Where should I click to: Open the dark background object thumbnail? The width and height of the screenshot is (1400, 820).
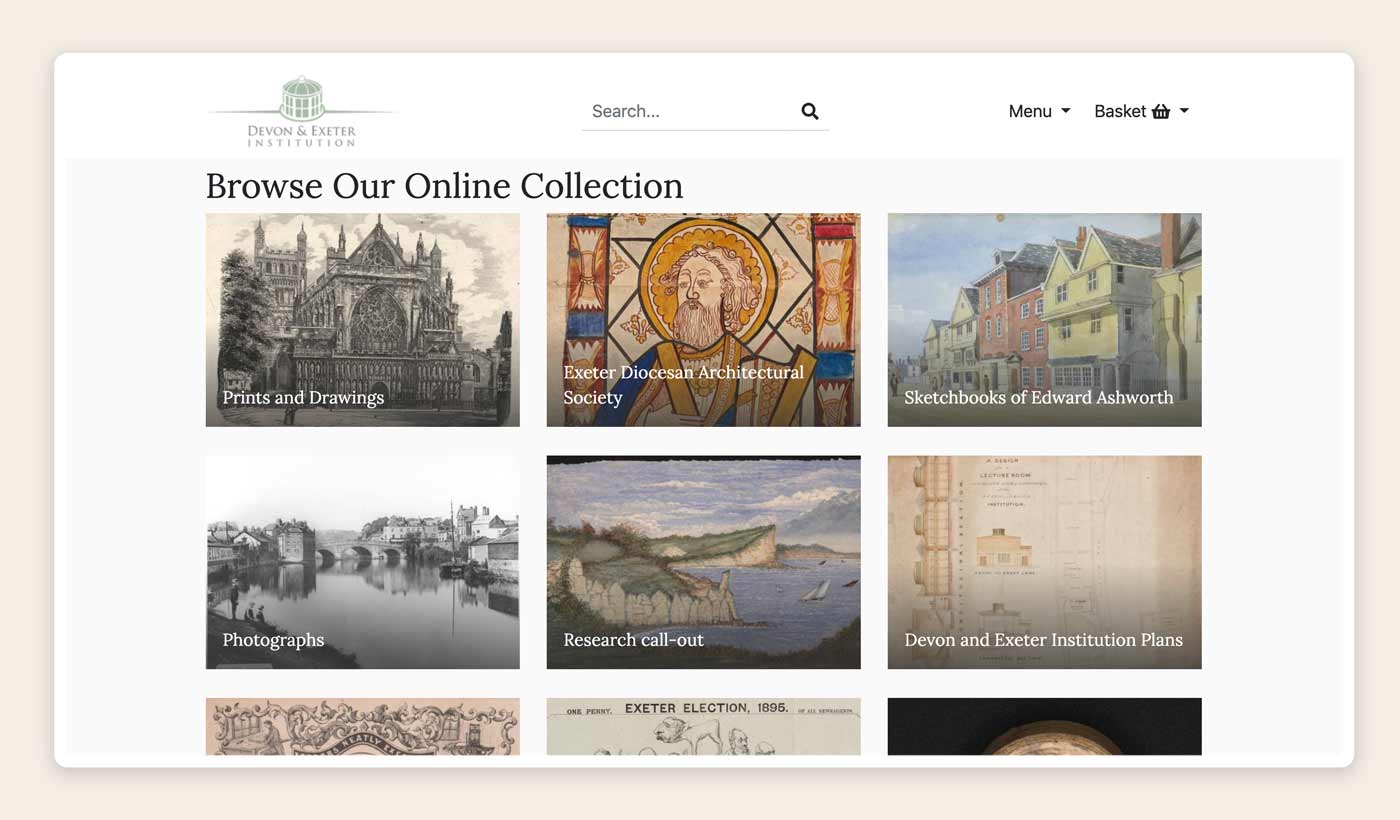coord(1044,726)
